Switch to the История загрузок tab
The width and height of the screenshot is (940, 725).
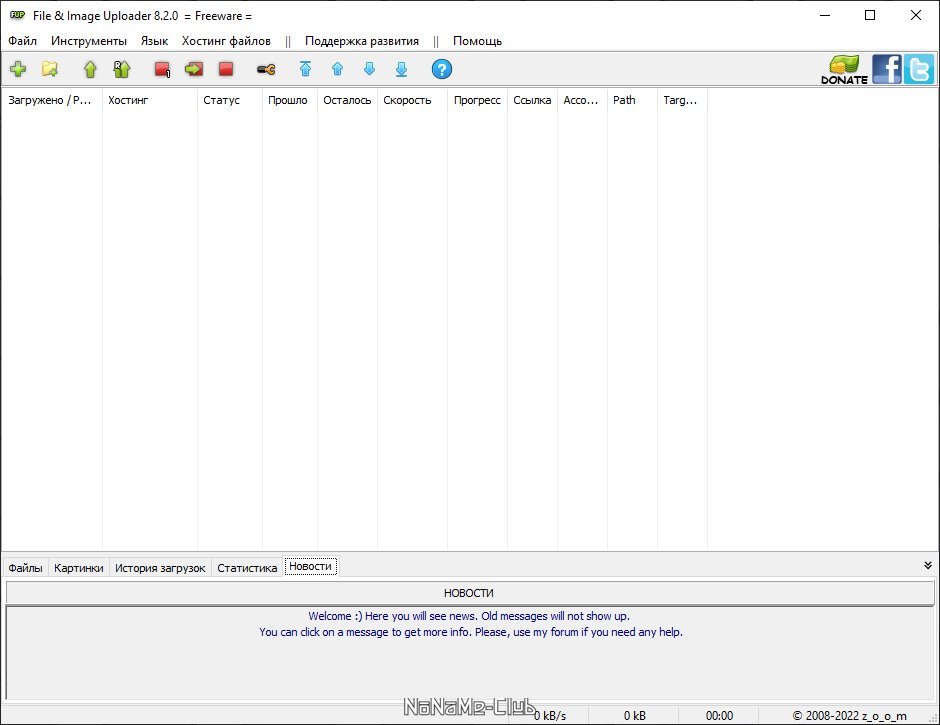pyautogui.click(x=160, y=568)
